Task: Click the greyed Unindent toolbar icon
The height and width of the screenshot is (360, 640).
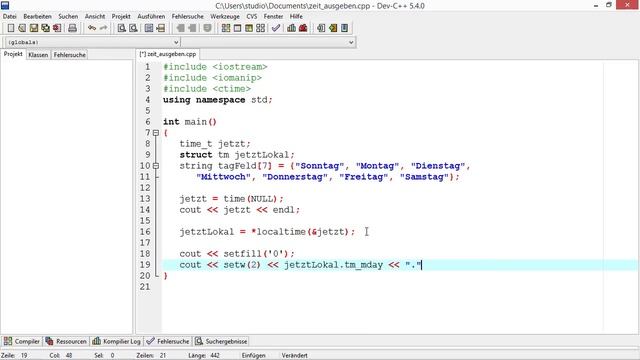Action: pyautogui.click(x=192, y=28)
